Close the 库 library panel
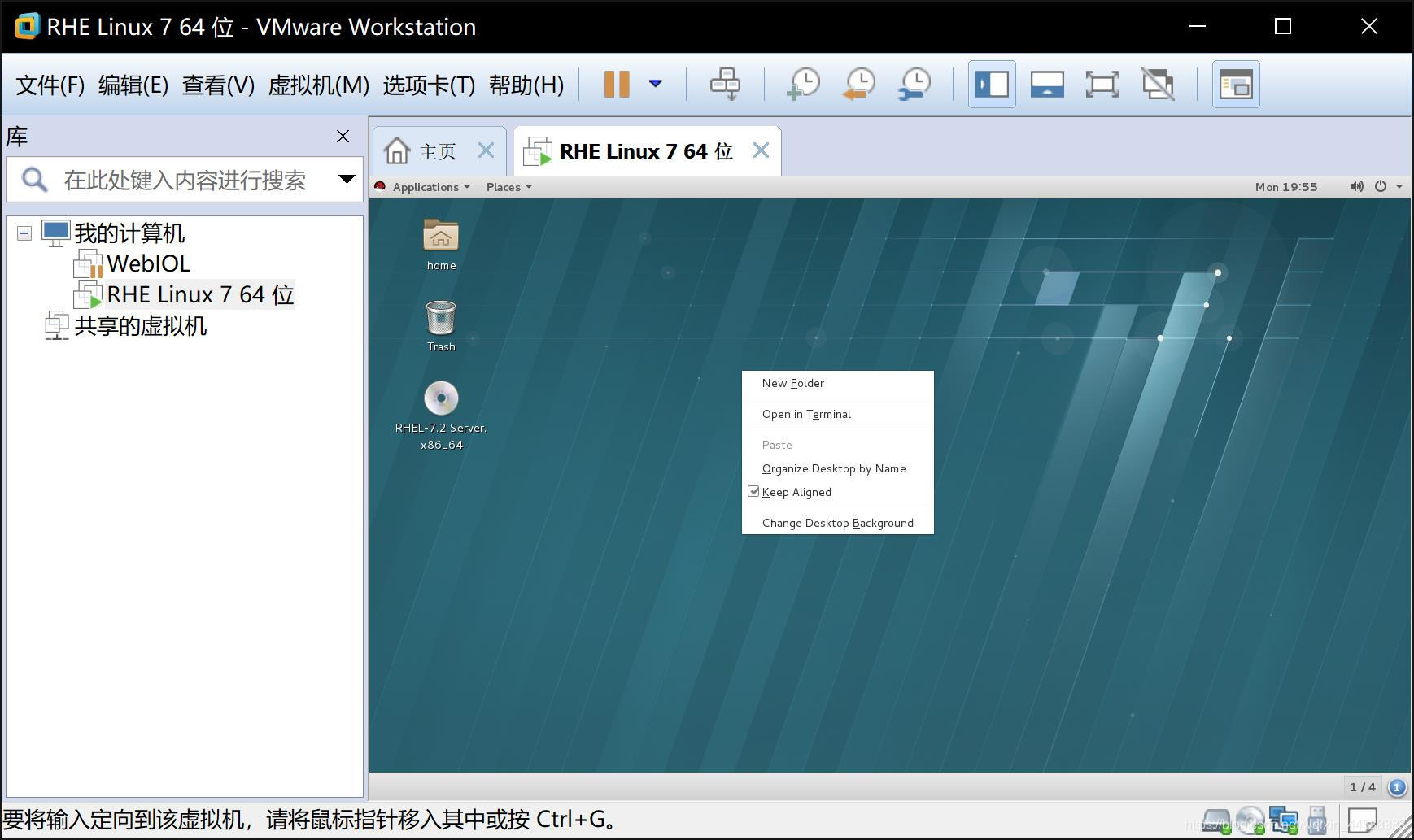This screenshot has width=1414, height=840. click(x=343, y=137)
